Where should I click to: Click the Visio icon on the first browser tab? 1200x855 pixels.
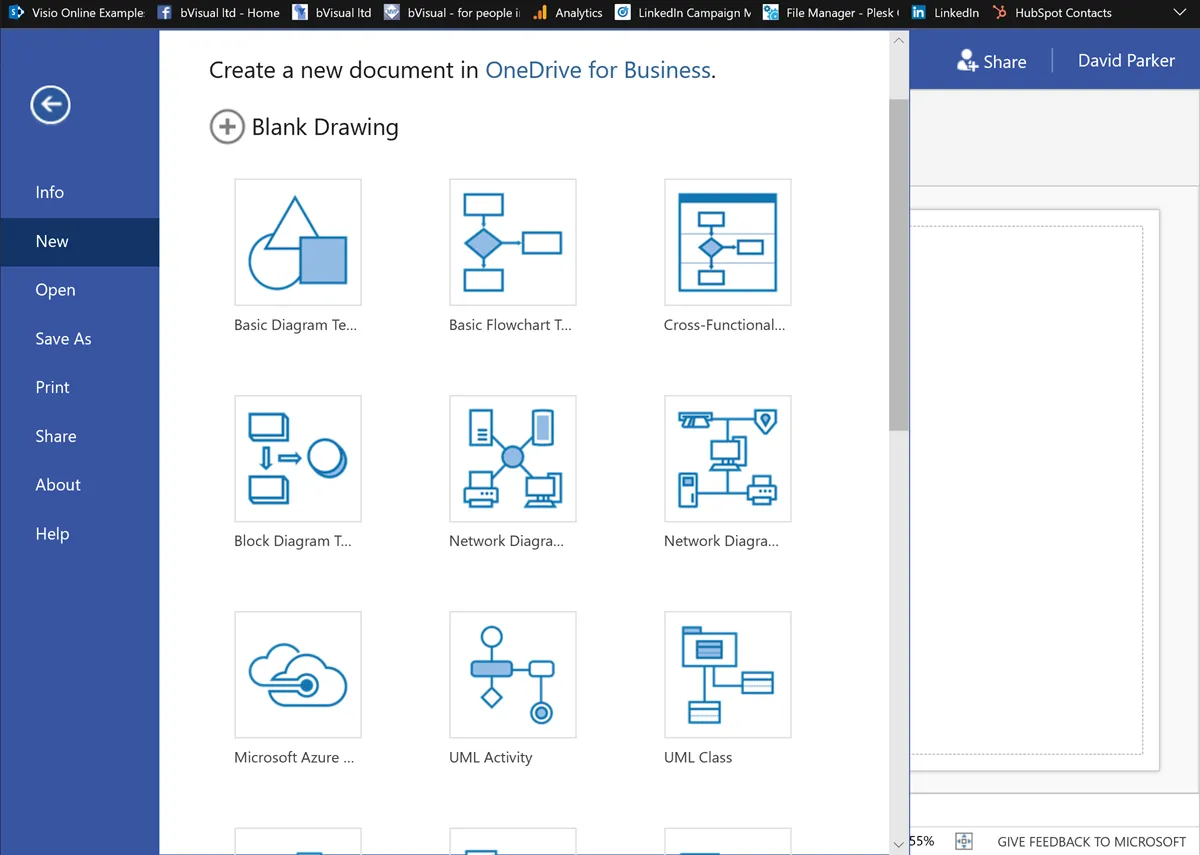15,13
